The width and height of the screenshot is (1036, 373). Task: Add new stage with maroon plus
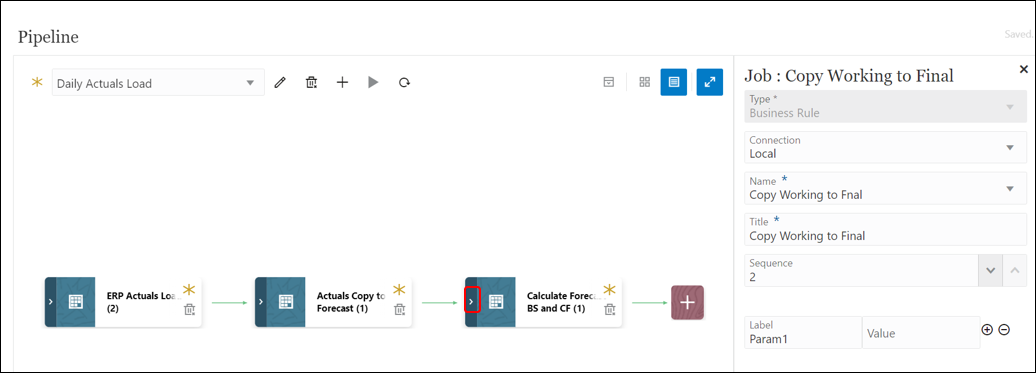[687, 302]
